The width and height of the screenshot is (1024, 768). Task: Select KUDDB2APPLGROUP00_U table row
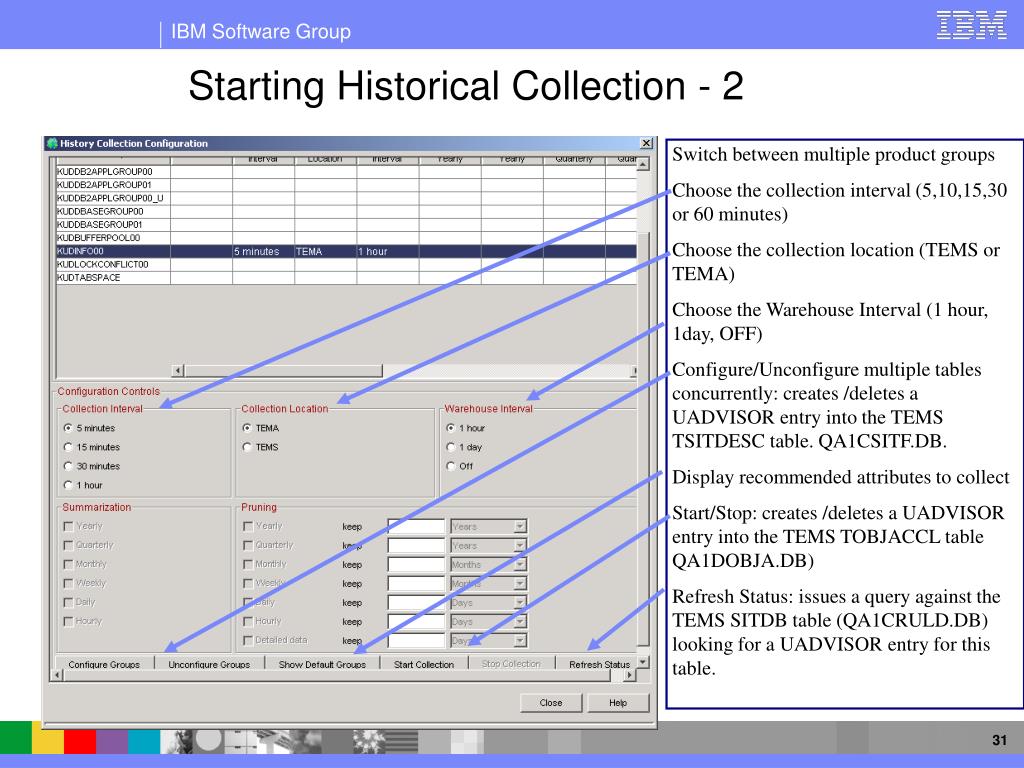(346, 198)
